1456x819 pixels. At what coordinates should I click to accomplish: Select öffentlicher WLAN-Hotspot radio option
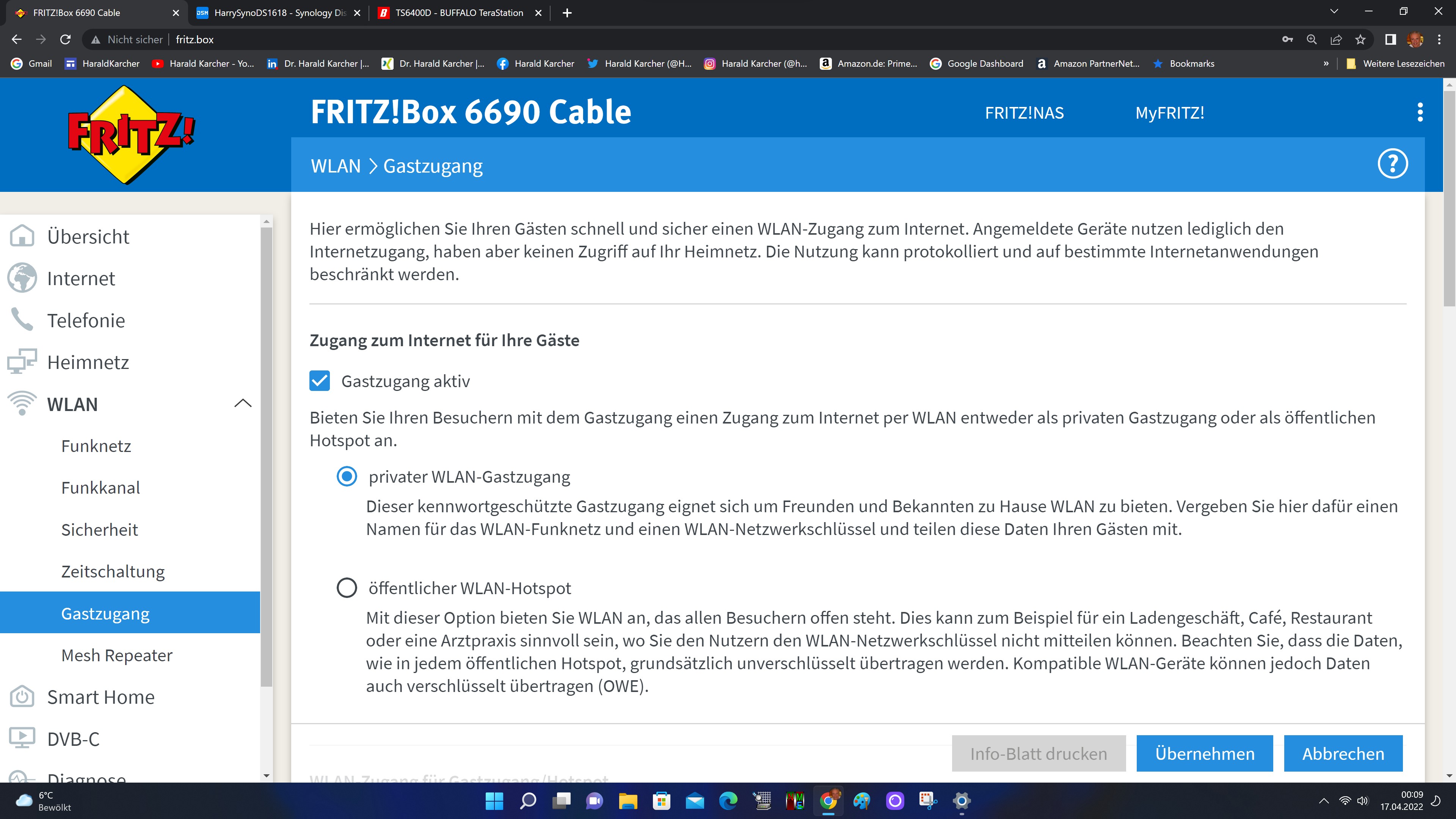tap(347, 588)
